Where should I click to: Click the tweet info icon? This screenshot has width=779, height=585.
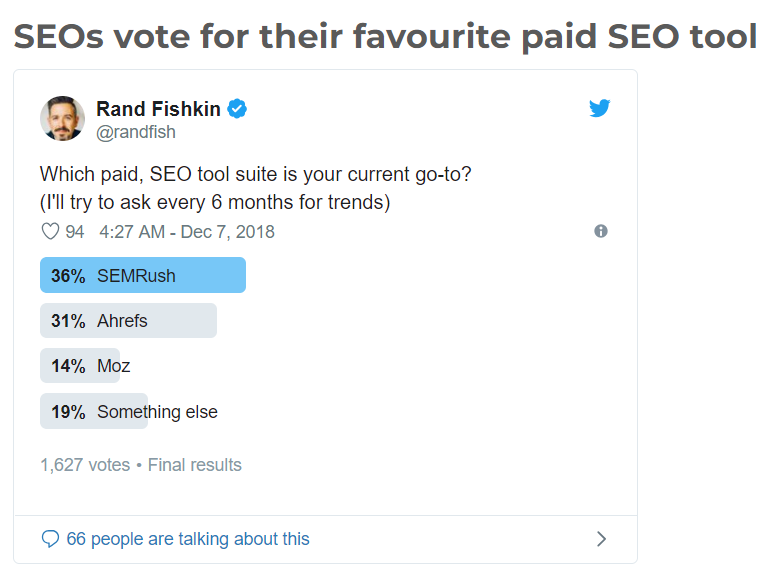tap(601, 231)
